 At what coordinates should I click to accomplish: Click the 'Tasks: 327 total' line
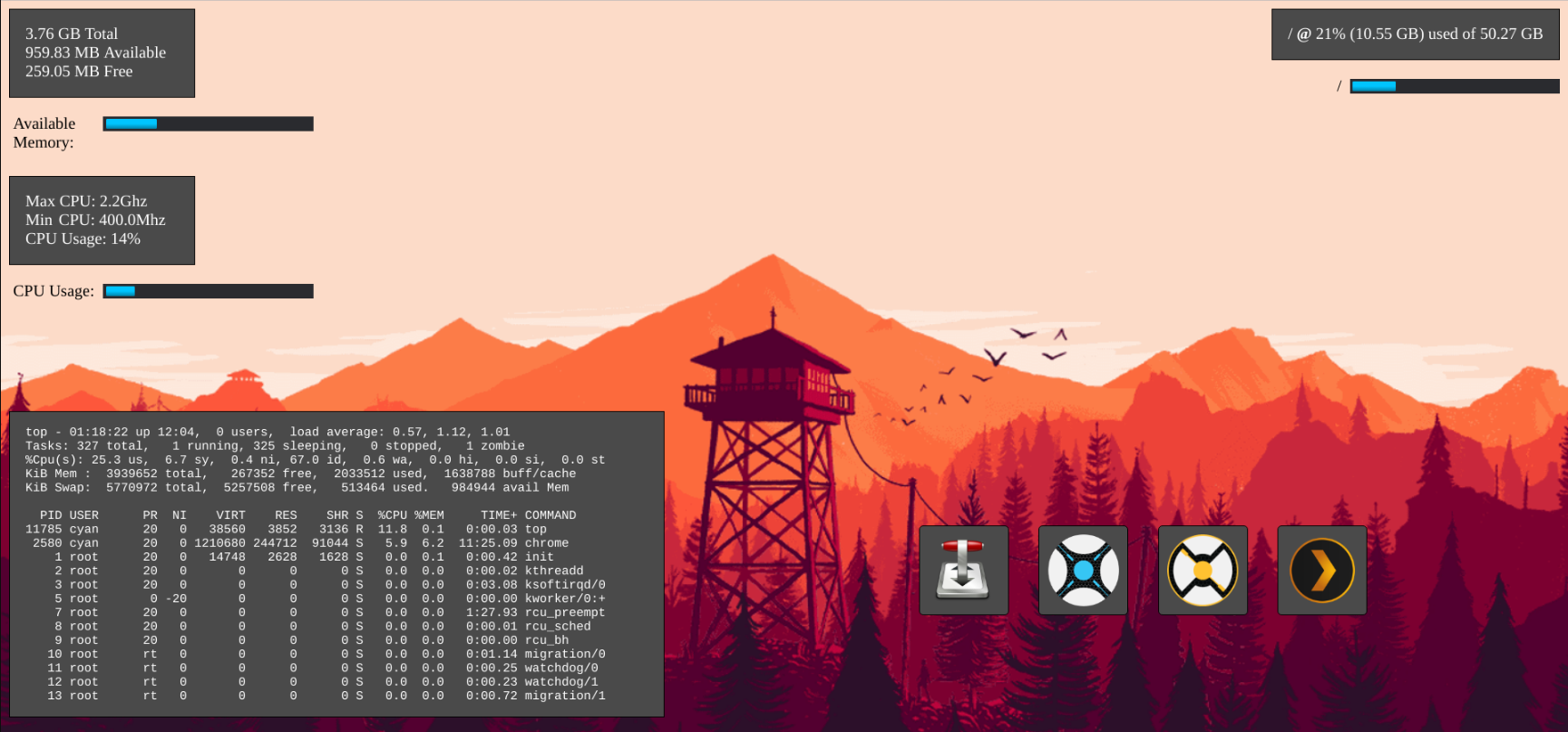coord(275,445)
